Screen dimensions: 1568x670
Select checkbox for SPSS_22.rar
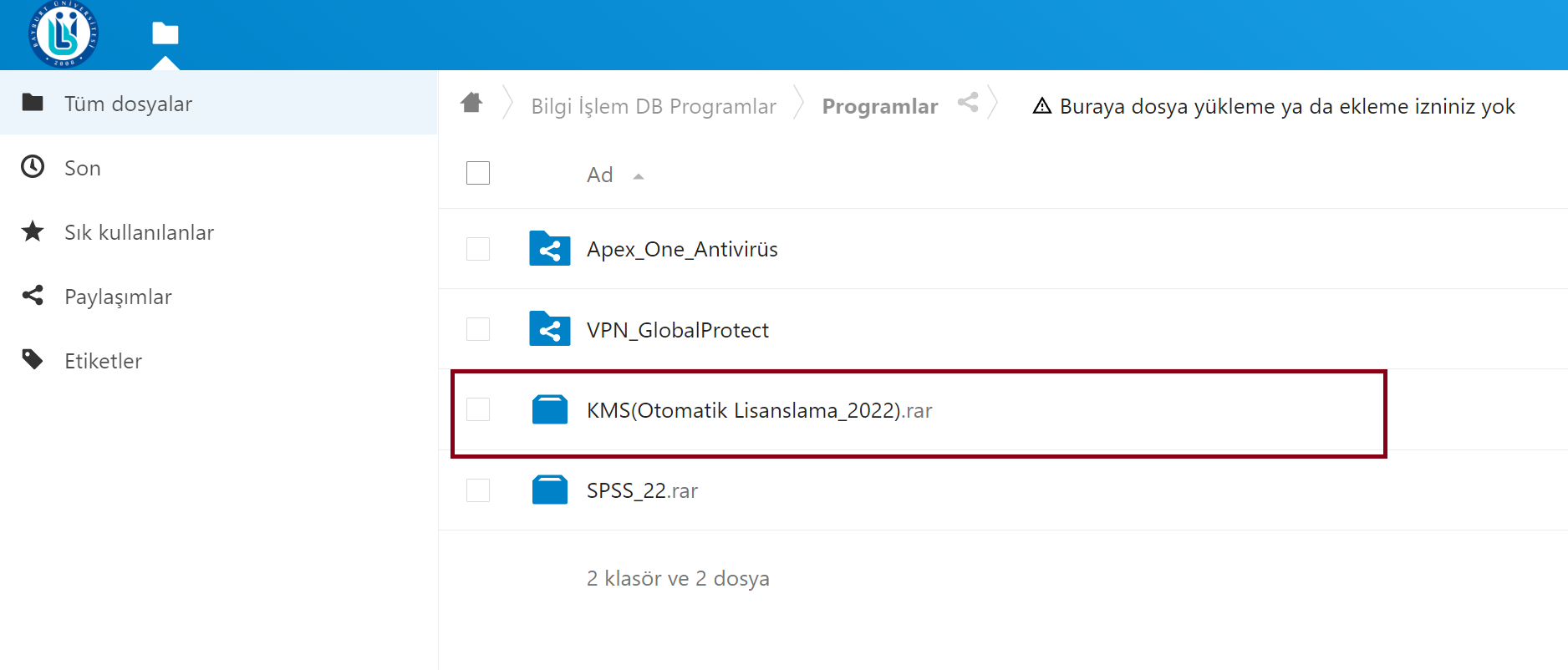click(478, 490)
